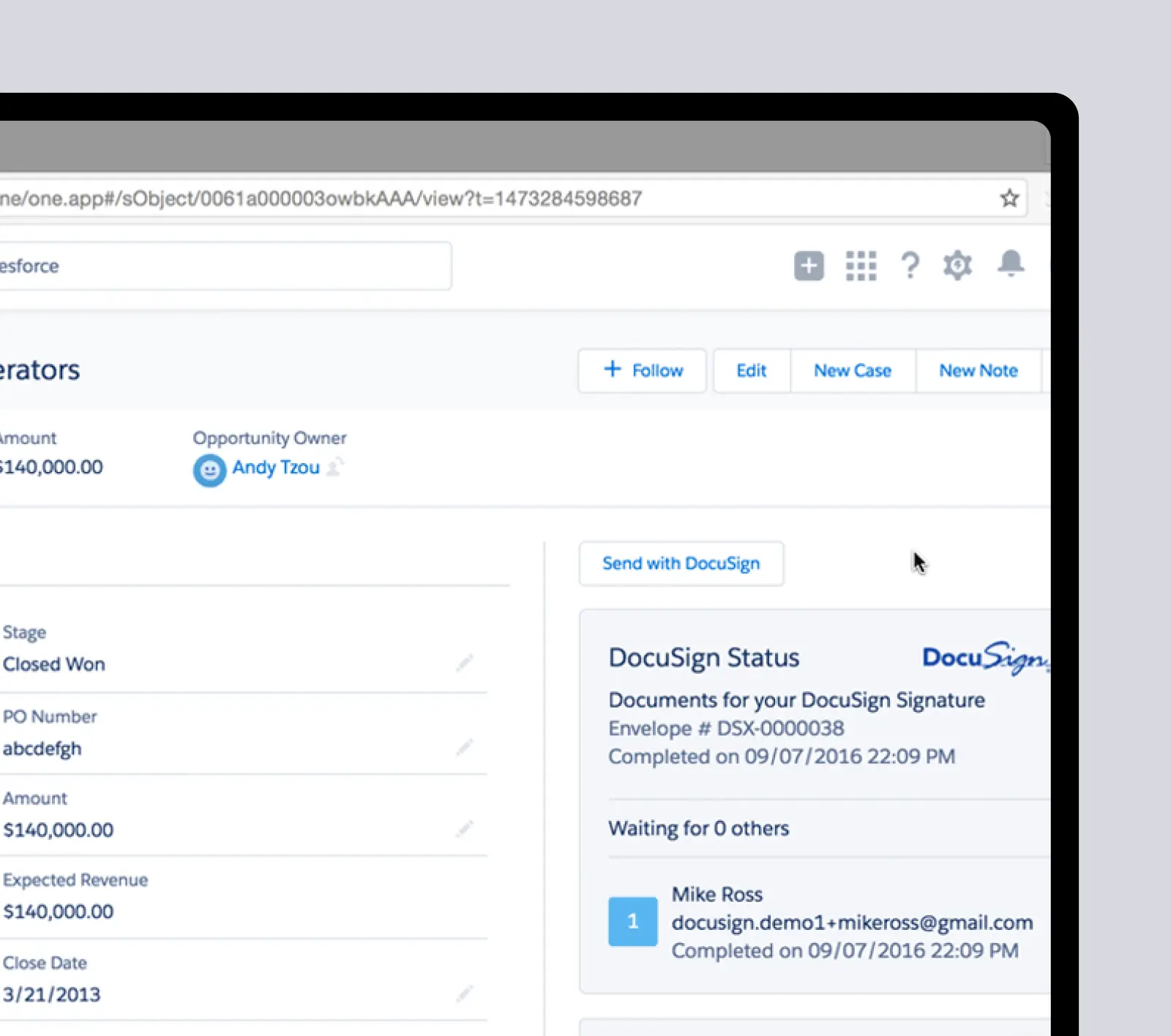Follow this opportunity record

pos(643,371)
